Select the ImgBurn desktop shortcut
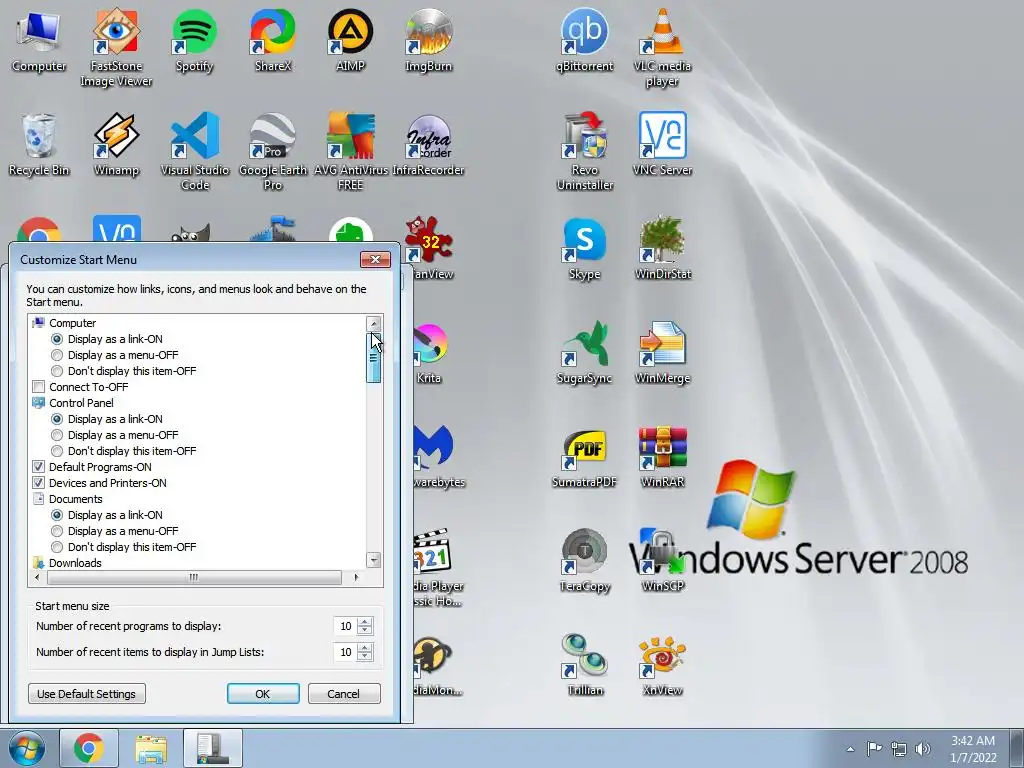Screen dimensions: 1024x768 click(x=428, y=40)
